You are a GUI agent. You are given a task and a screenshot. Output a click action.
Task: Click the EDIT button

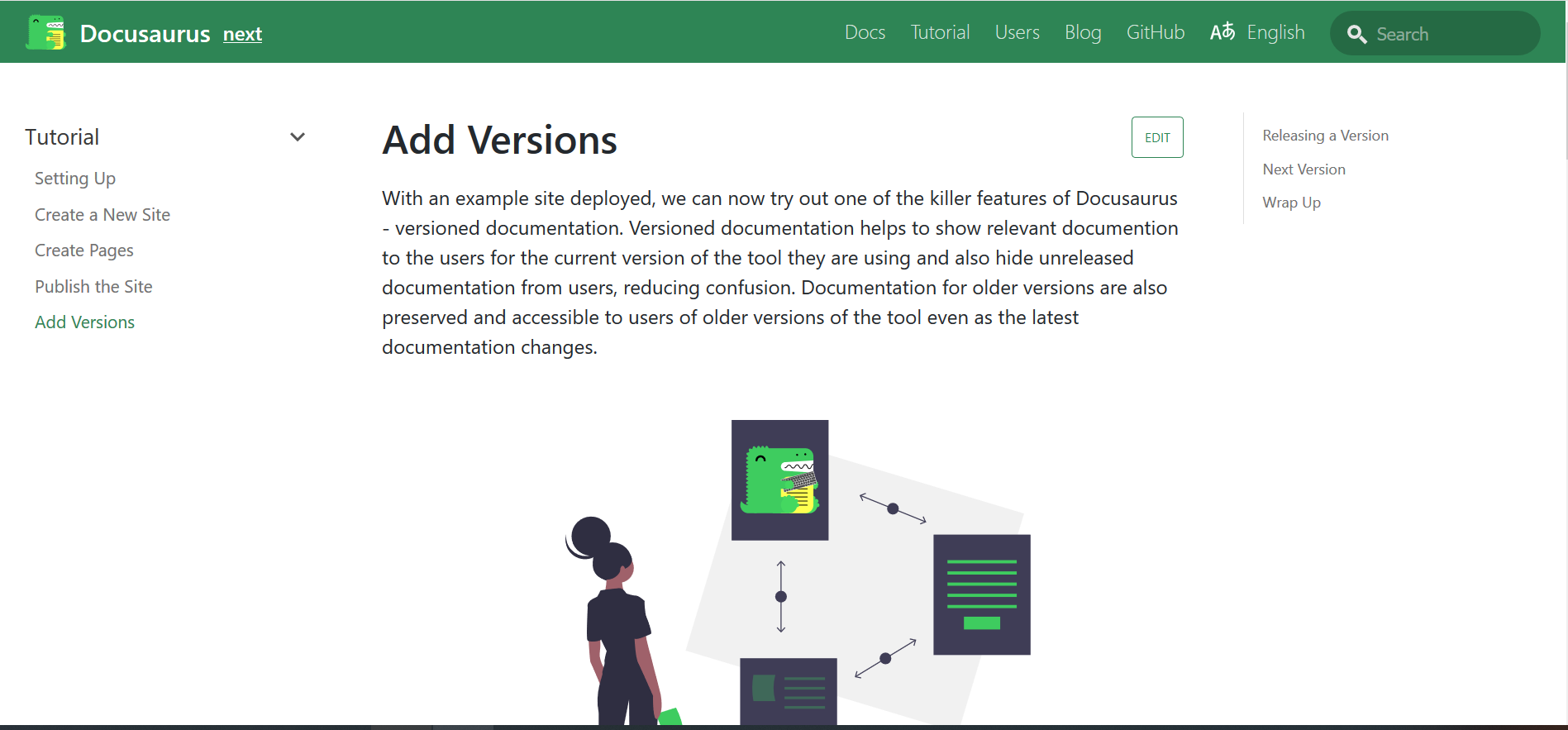(x=1157, y=137)
